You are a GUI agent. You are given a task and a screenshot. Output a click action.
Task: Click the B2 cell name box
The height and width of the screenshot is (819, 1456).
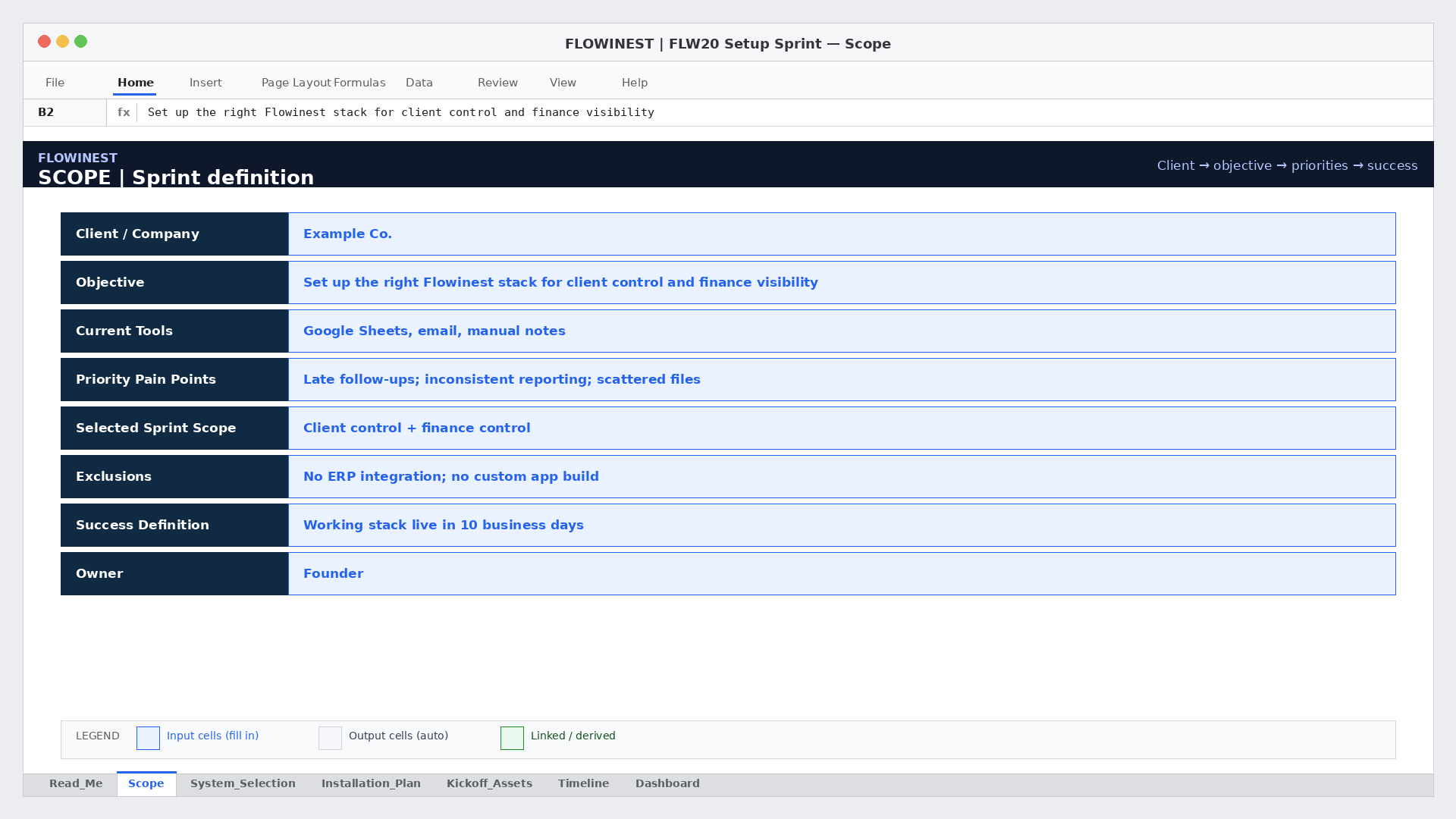point(65,112)
